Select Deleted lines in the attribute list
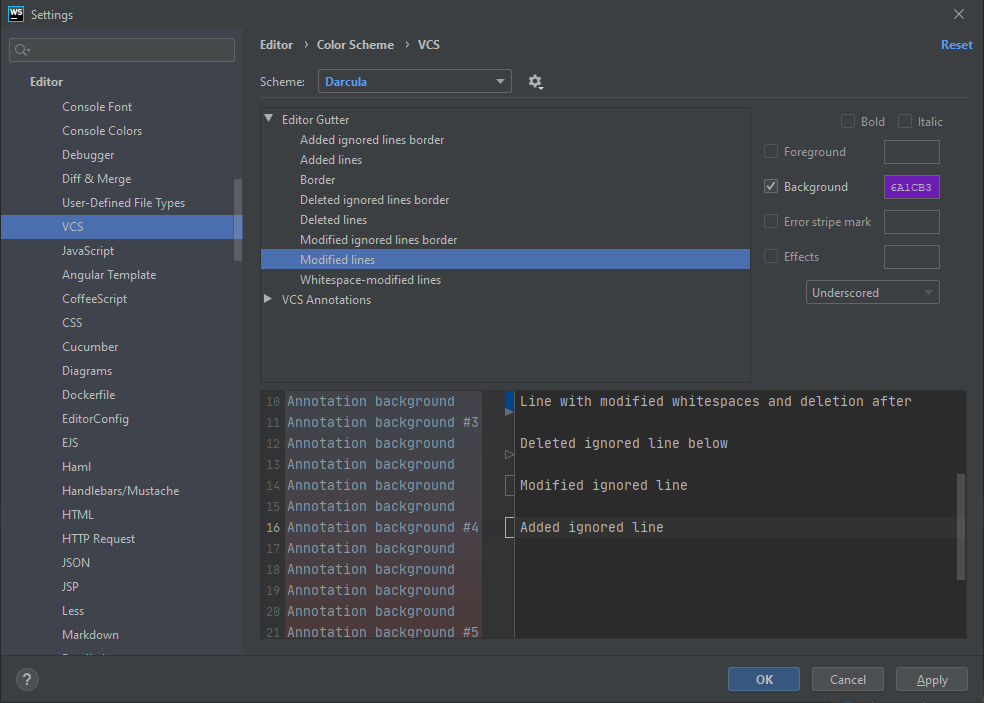Screen dimensions: 984x703 333,220
